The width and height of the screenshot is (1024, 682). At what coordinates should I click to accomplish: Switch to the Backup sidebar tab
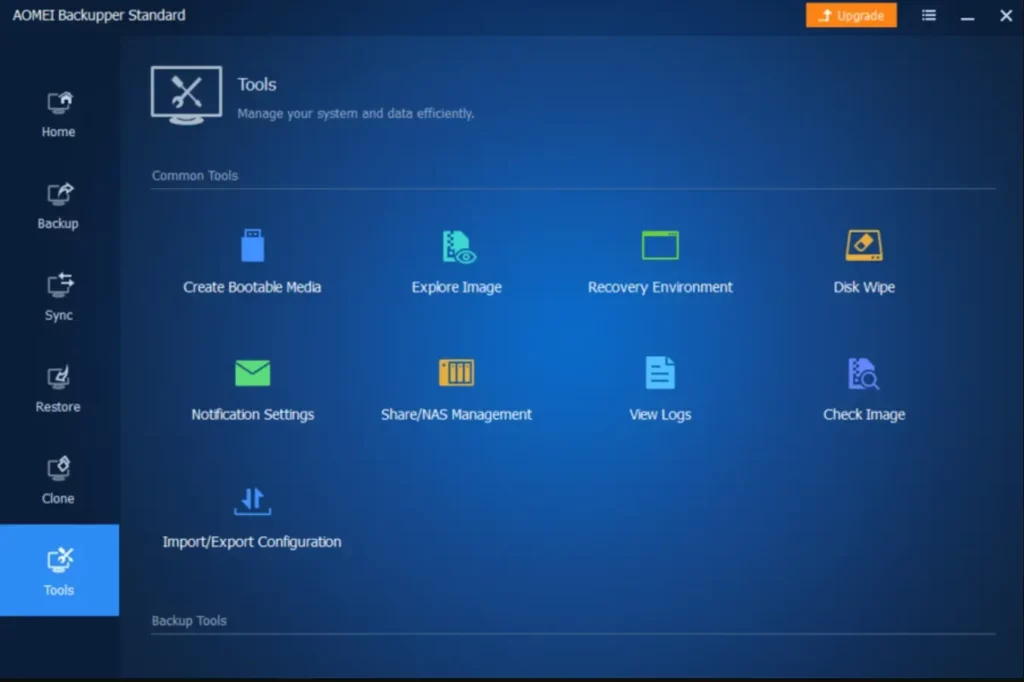[59, 206]
